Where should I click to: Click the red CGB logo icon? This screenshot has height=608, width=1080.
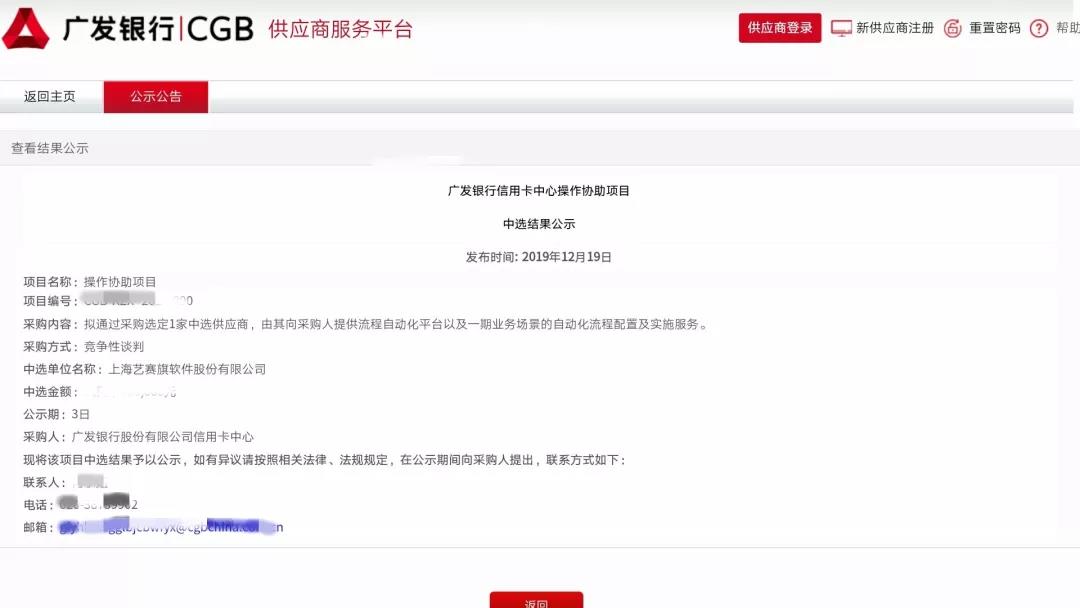pyautogui.click(x=27, y=28)
